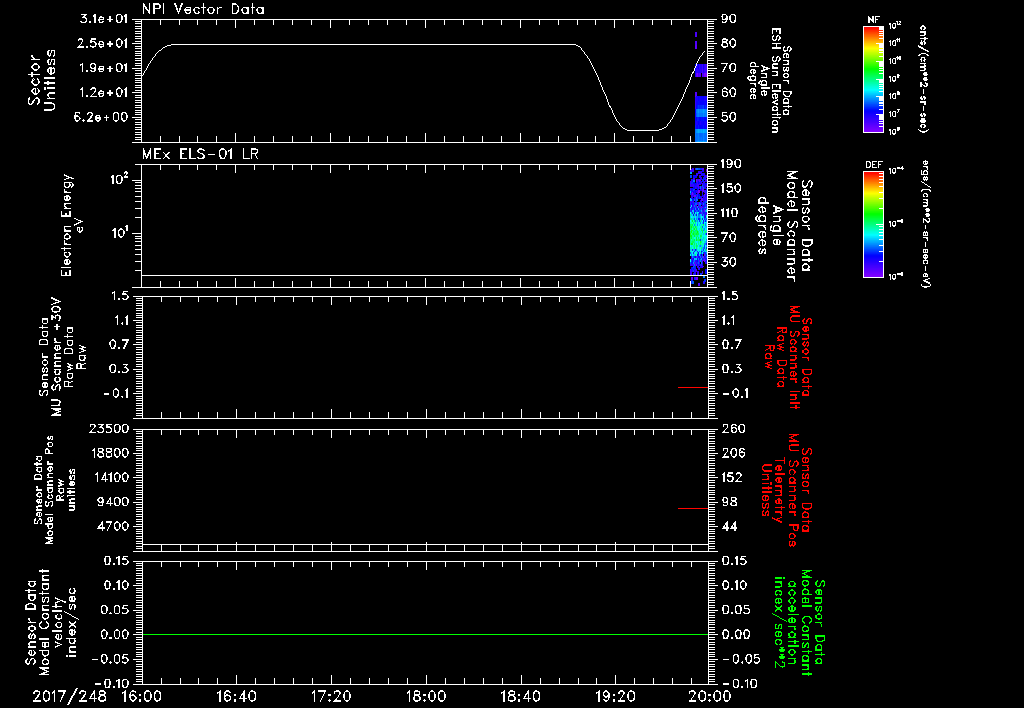The width and height of the screenshot is (1024, 708).
Task: Click the DEF color bar
Action: 873,224
